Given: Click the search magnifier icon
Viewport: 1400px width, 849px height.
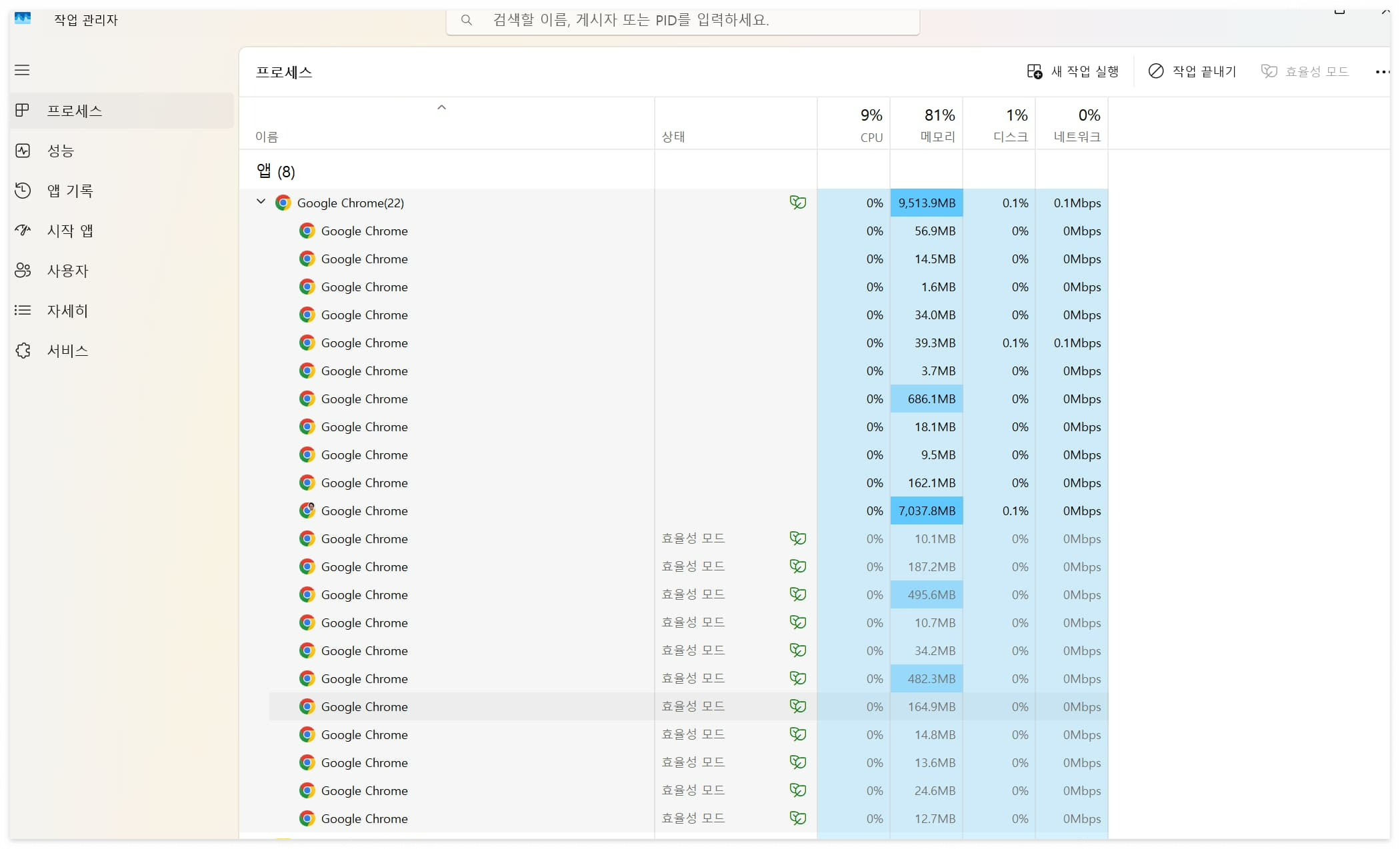Looking at the screenshot, I should [x=466, y=21].
